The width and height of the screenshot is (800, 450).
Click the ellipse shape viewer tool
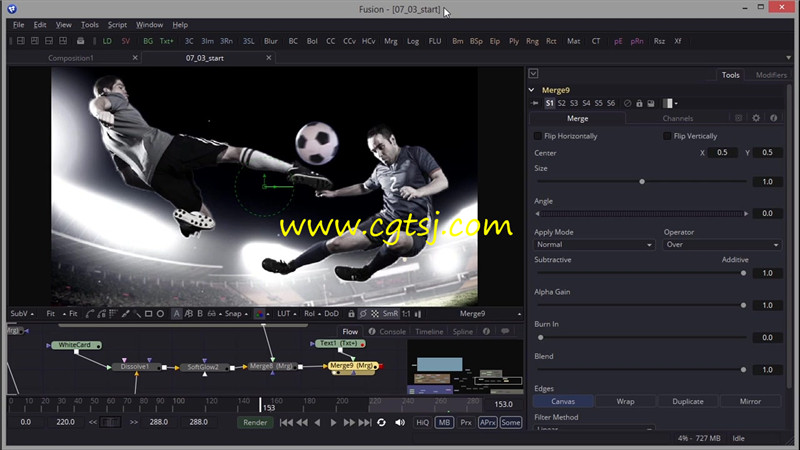[x=160, y=314]
